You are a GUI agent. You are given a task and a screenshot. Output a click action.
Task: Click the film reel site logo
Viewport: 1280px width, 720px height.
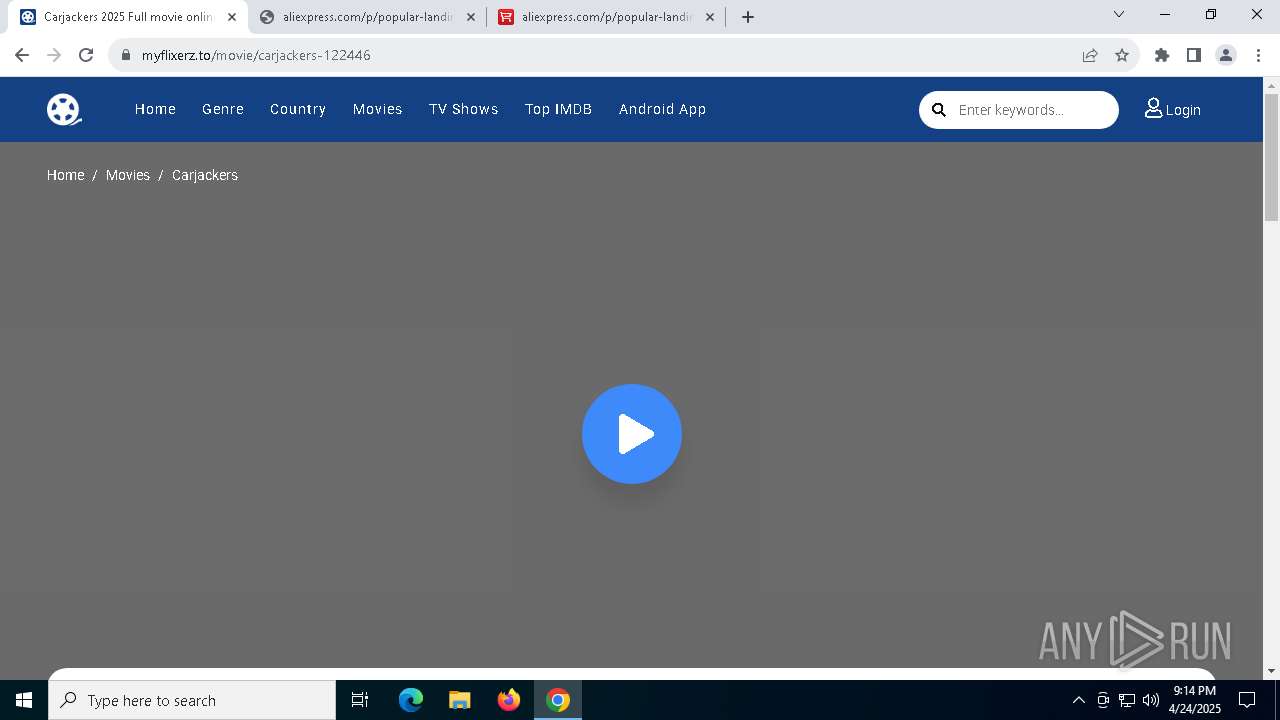[64, 109]
